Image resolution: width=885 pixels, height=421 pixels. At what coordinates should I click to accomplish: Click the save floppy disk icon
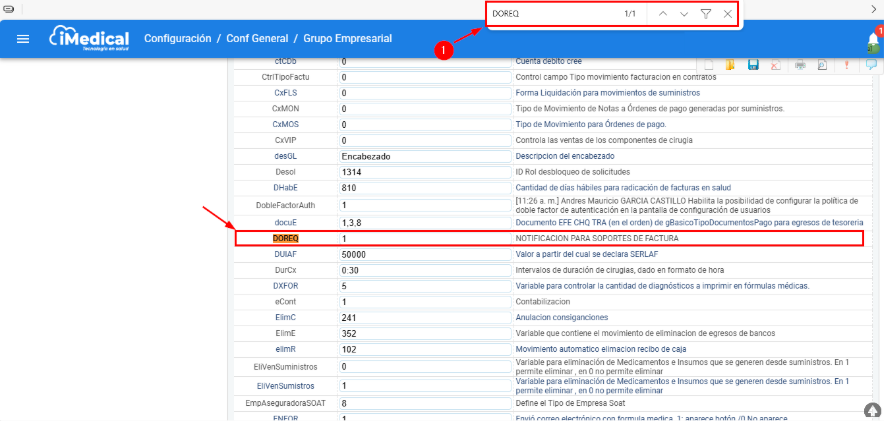[753, 65]
